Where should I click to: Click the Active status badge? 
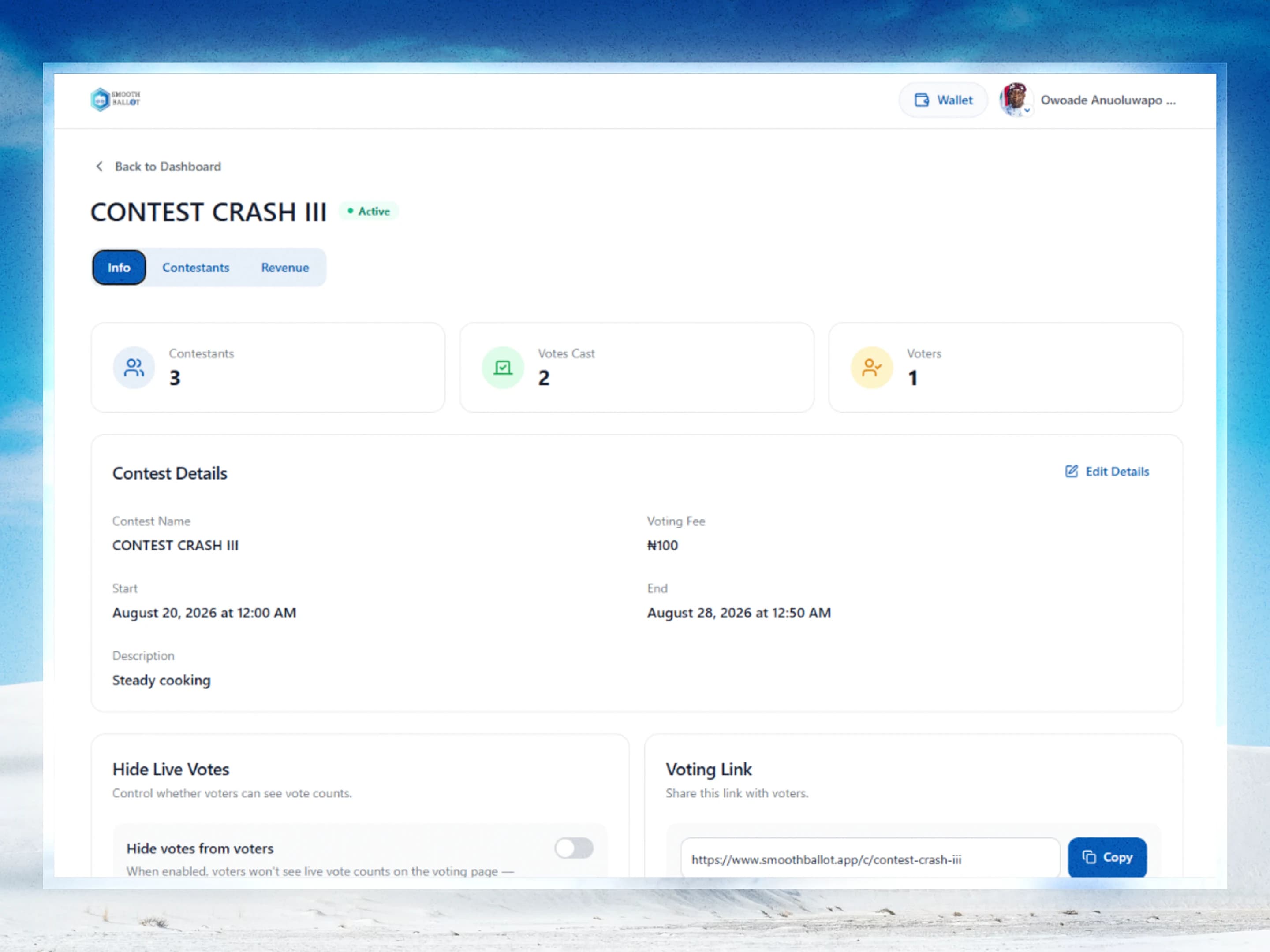tap(368, 211)
